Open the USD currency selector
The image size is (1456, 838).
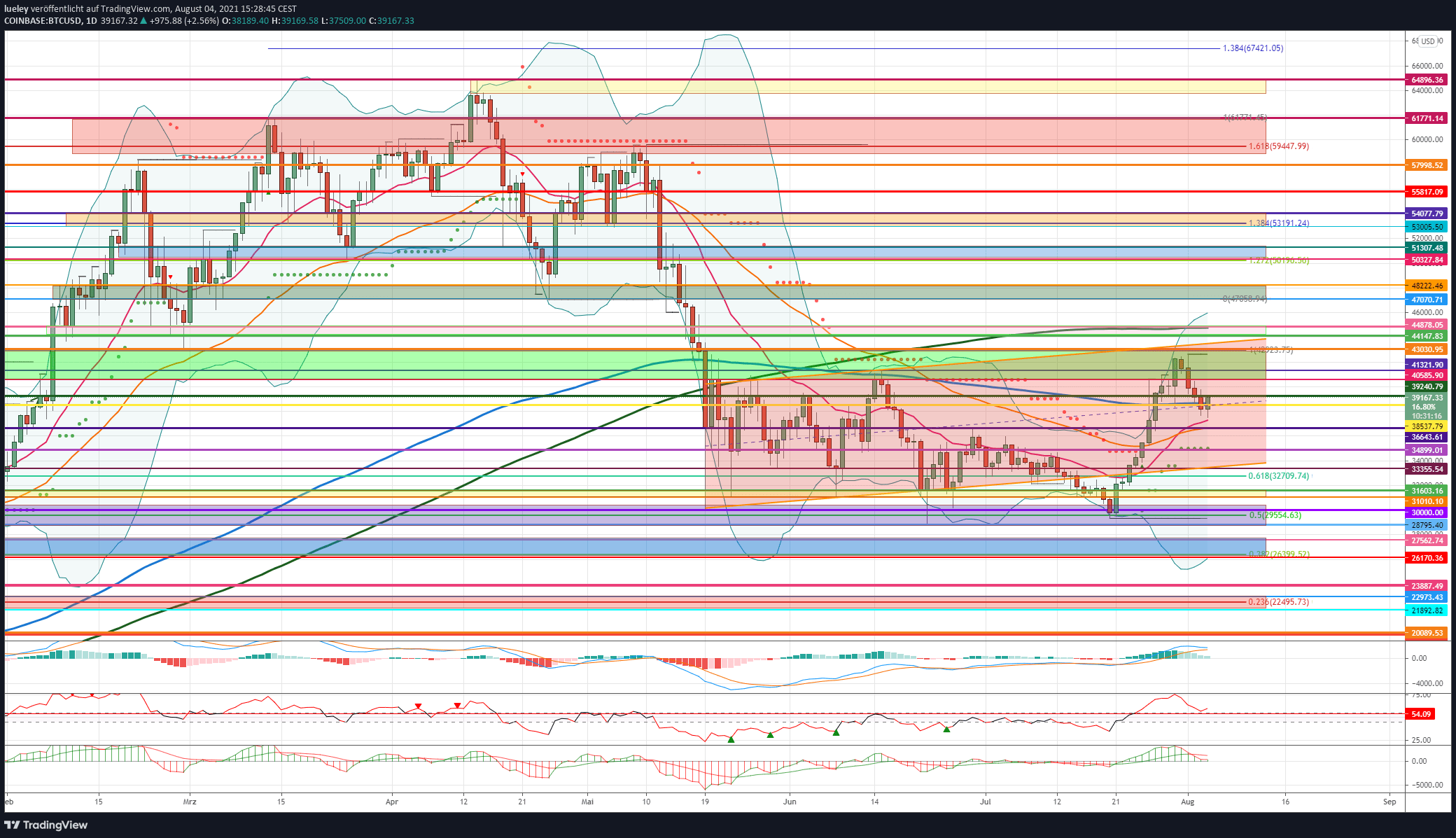click(1427, 41)
